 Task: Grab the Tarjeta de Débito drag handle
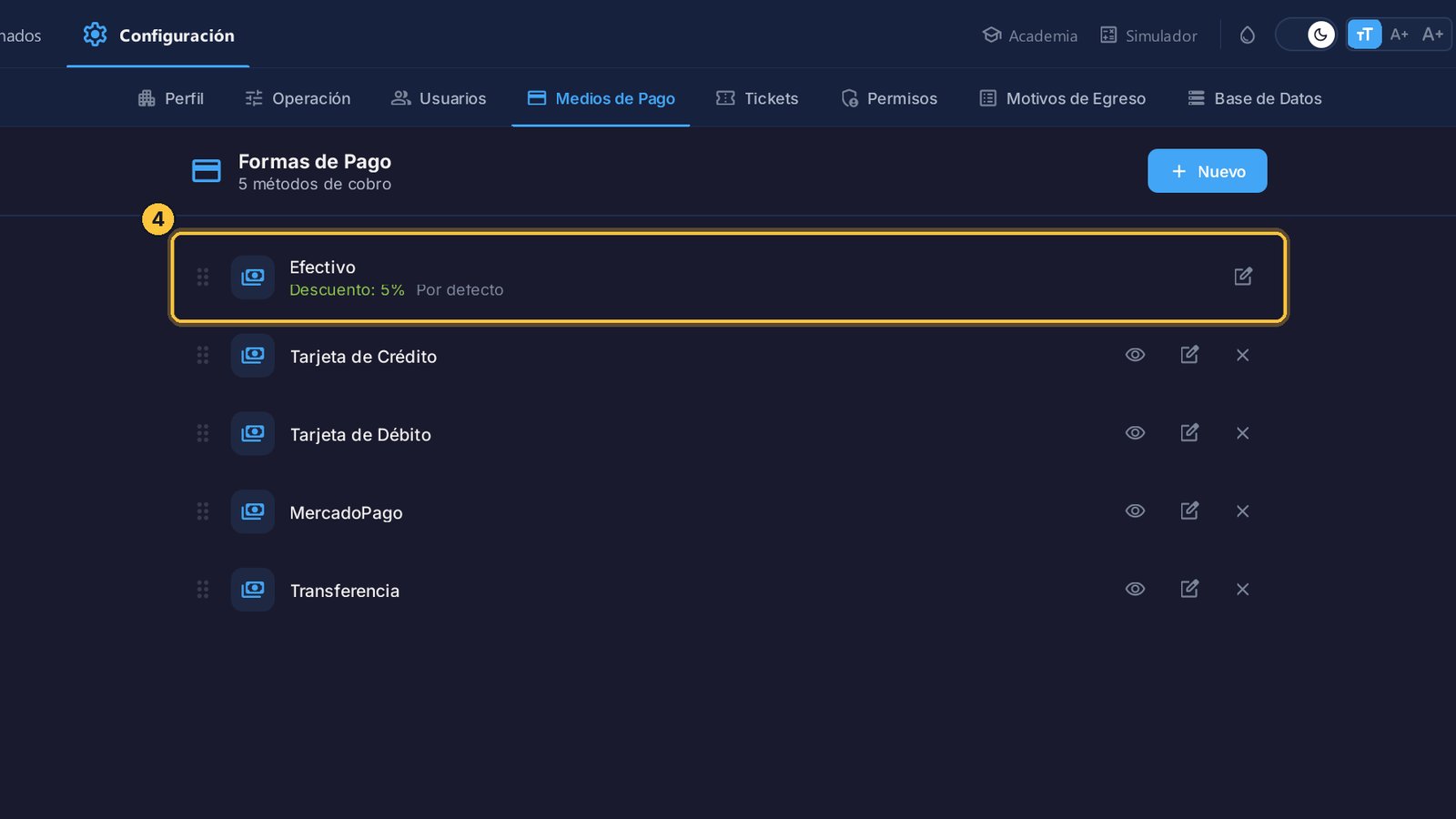[x=203, y=433]
